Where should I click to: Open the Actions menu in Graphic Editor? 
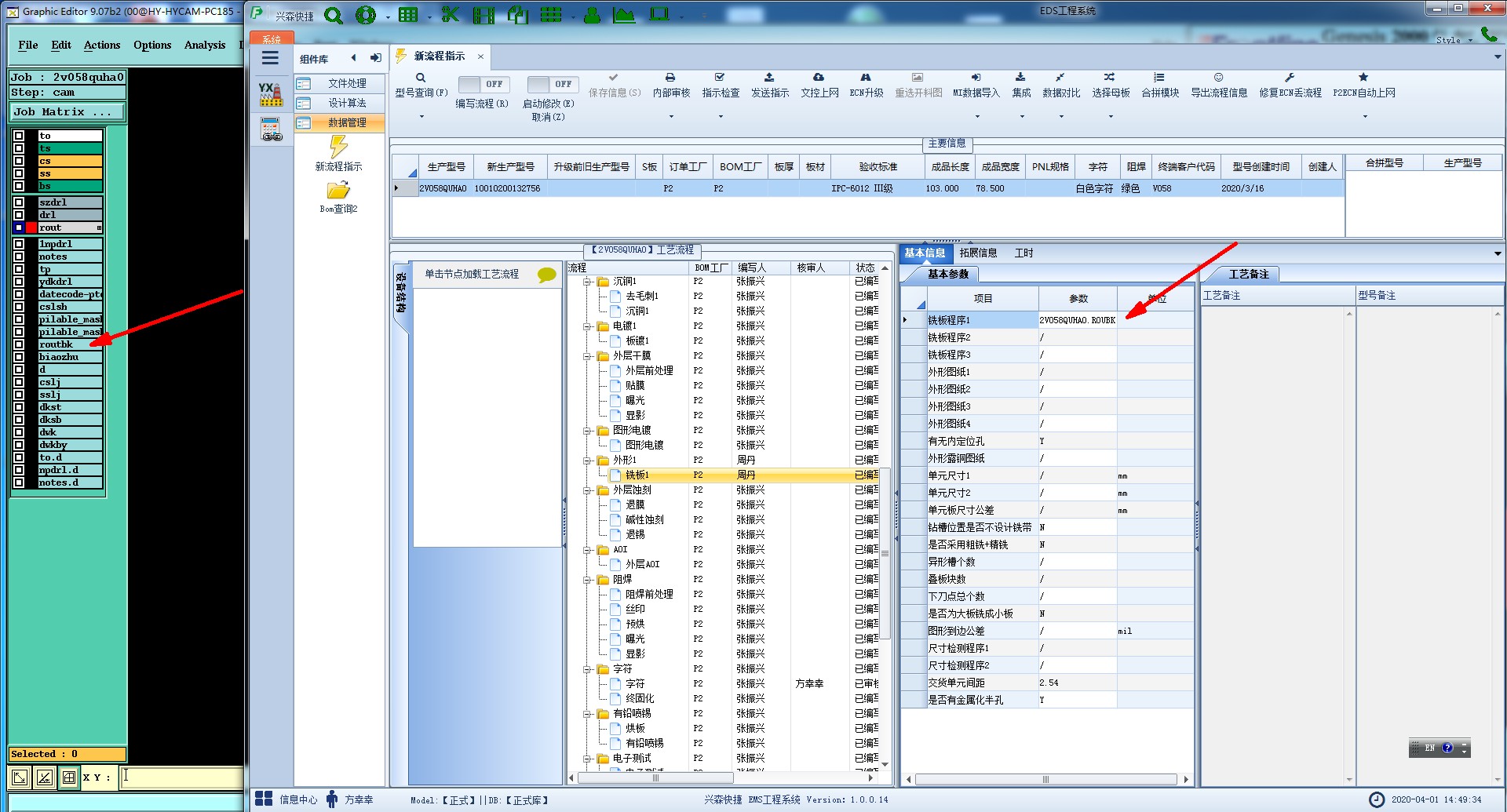pyautogui.click(x=102, y=45)
